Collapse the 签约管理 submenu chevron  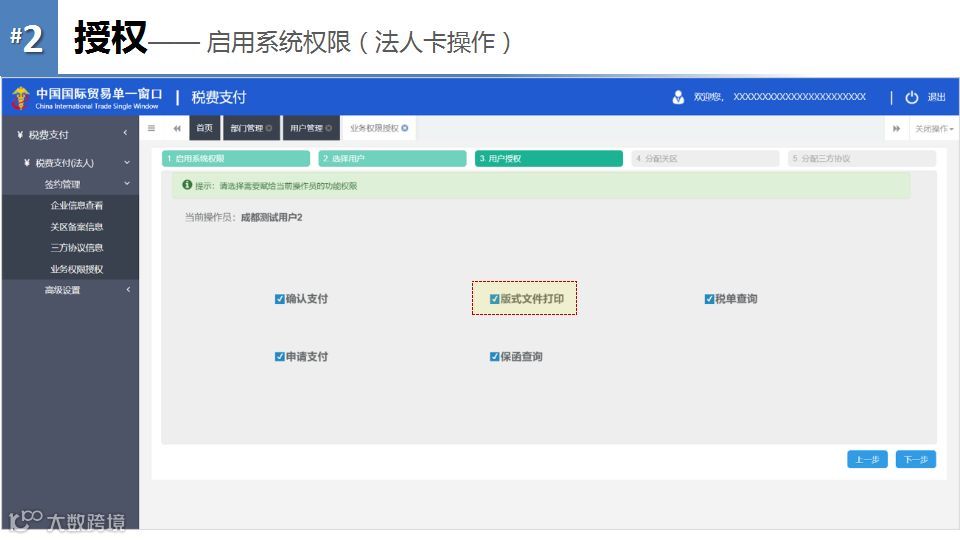click(x=127, y=183)
